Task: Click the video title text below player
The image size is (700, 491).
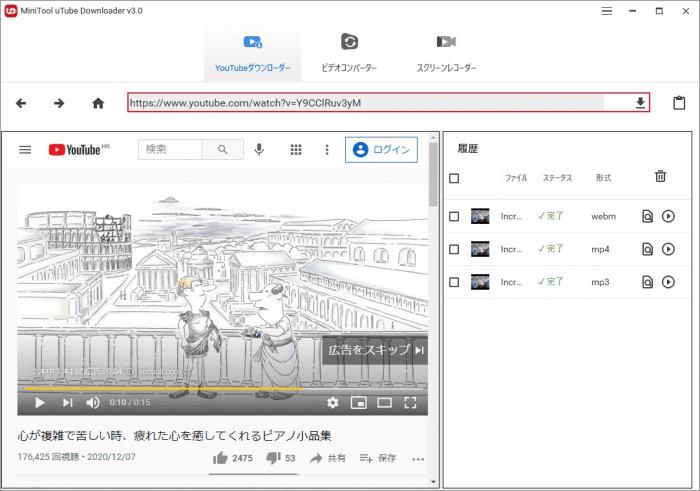Action: point(175,436)
